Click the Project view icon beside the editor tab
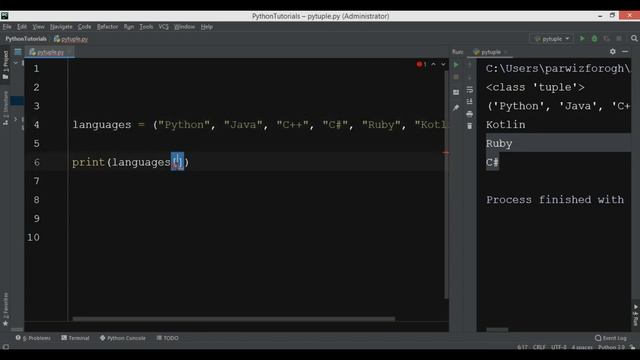The image size is (640, 360). 18,52
